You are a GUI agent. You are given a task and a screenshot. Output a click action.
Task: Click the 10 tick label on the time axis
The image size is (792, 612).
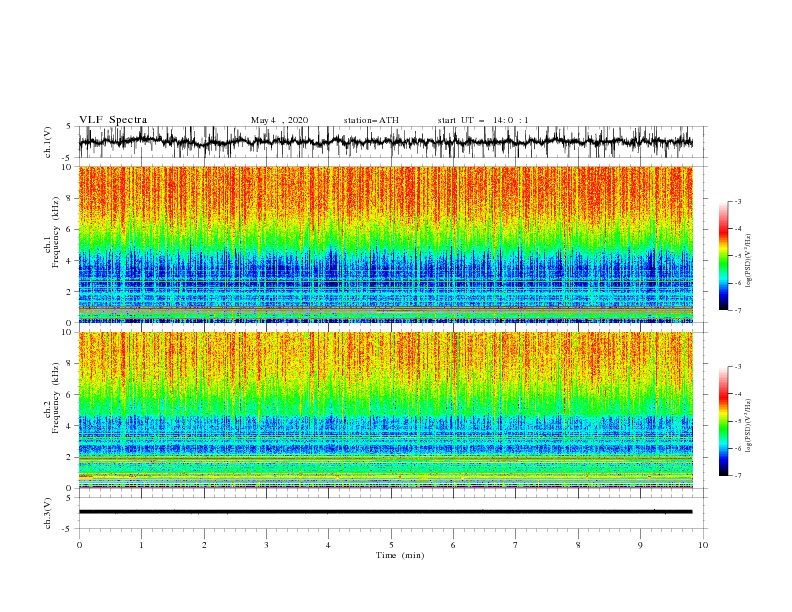click(703, 545)
